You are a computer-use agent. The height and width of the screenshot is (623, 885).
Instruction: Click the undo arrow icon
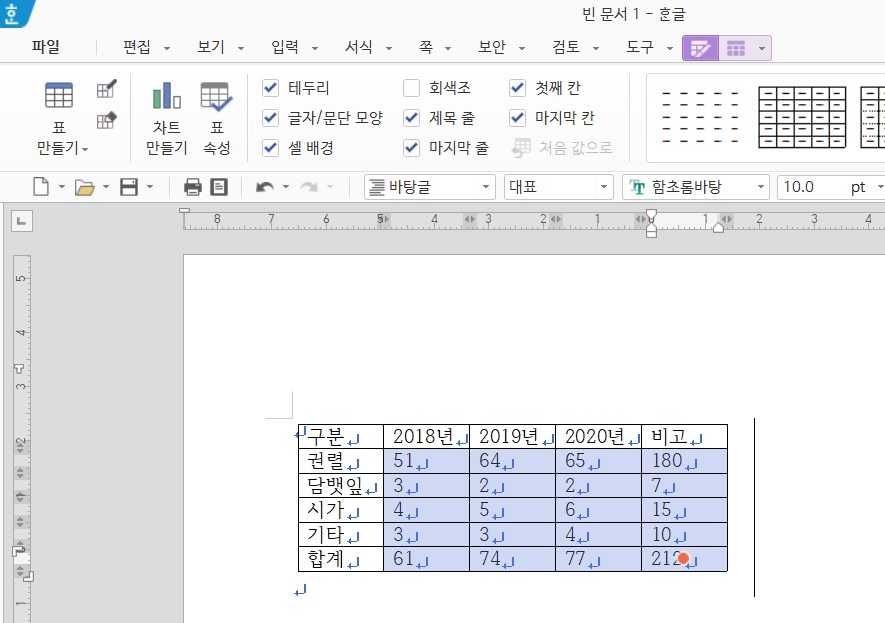click(264, 187)
